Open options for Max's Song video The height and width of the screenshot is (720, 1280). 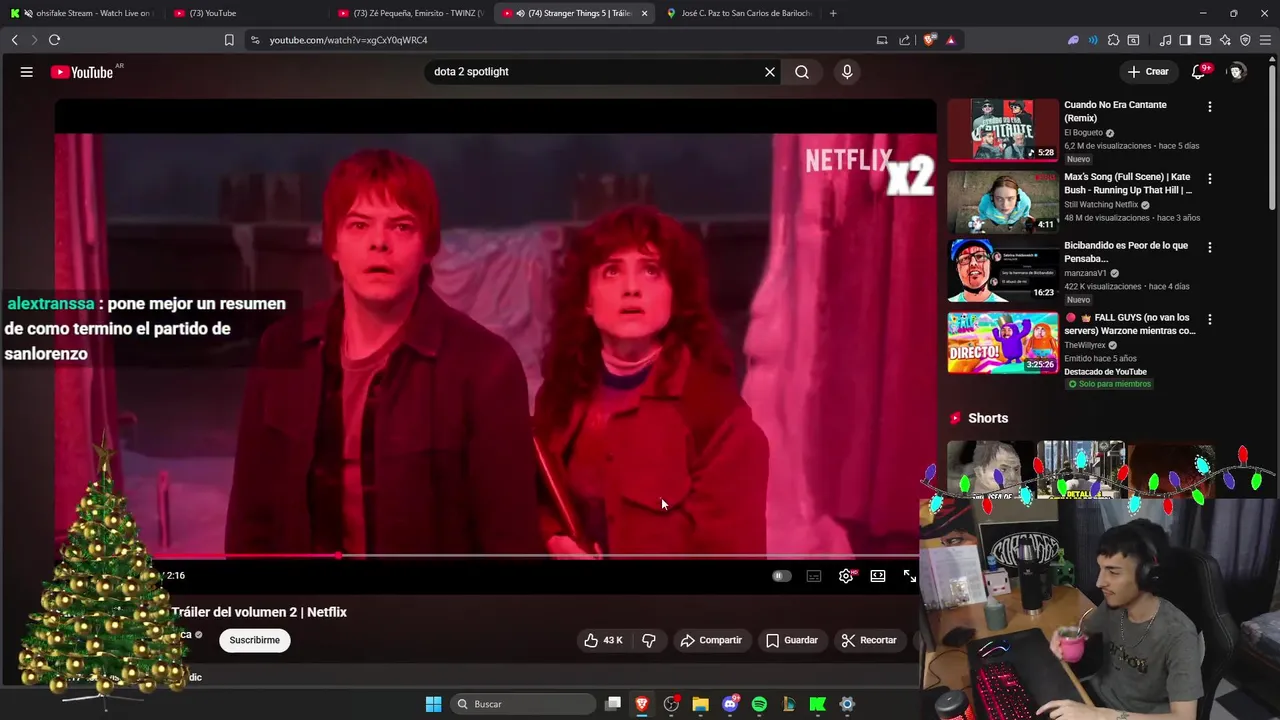point(1210,178)
